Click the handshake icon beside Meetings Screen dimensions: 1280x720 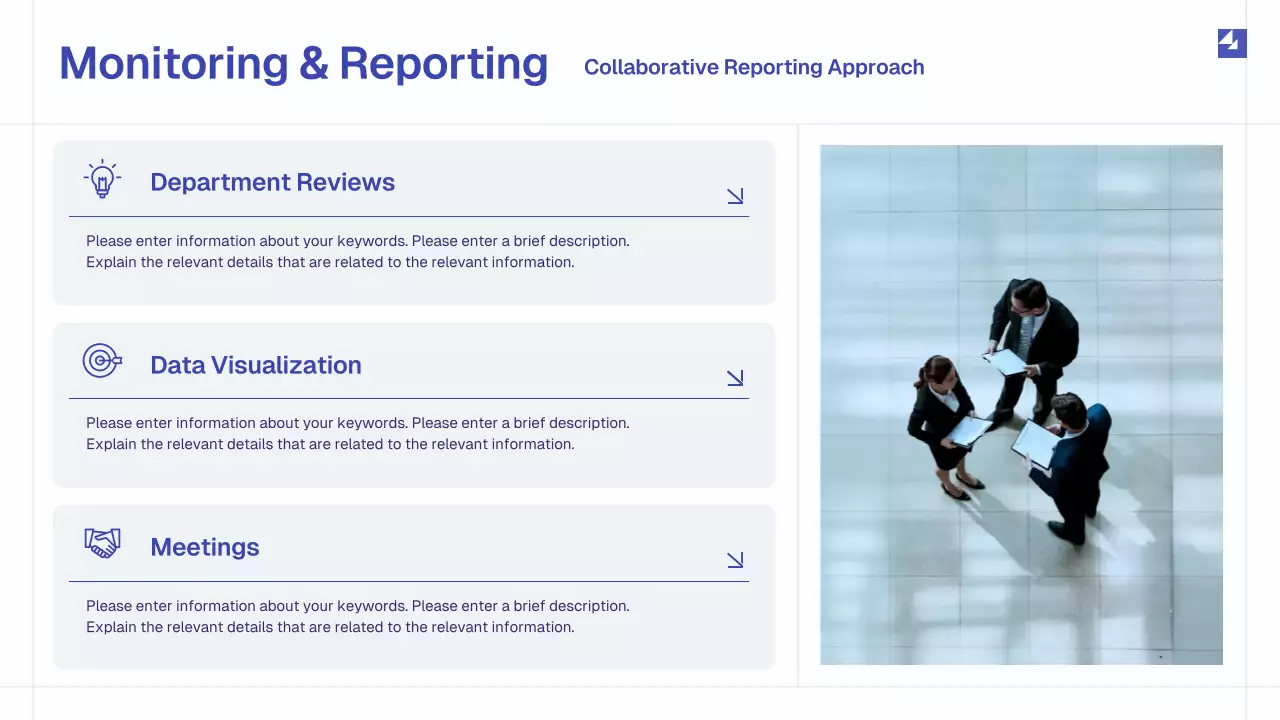click(102, 542)
